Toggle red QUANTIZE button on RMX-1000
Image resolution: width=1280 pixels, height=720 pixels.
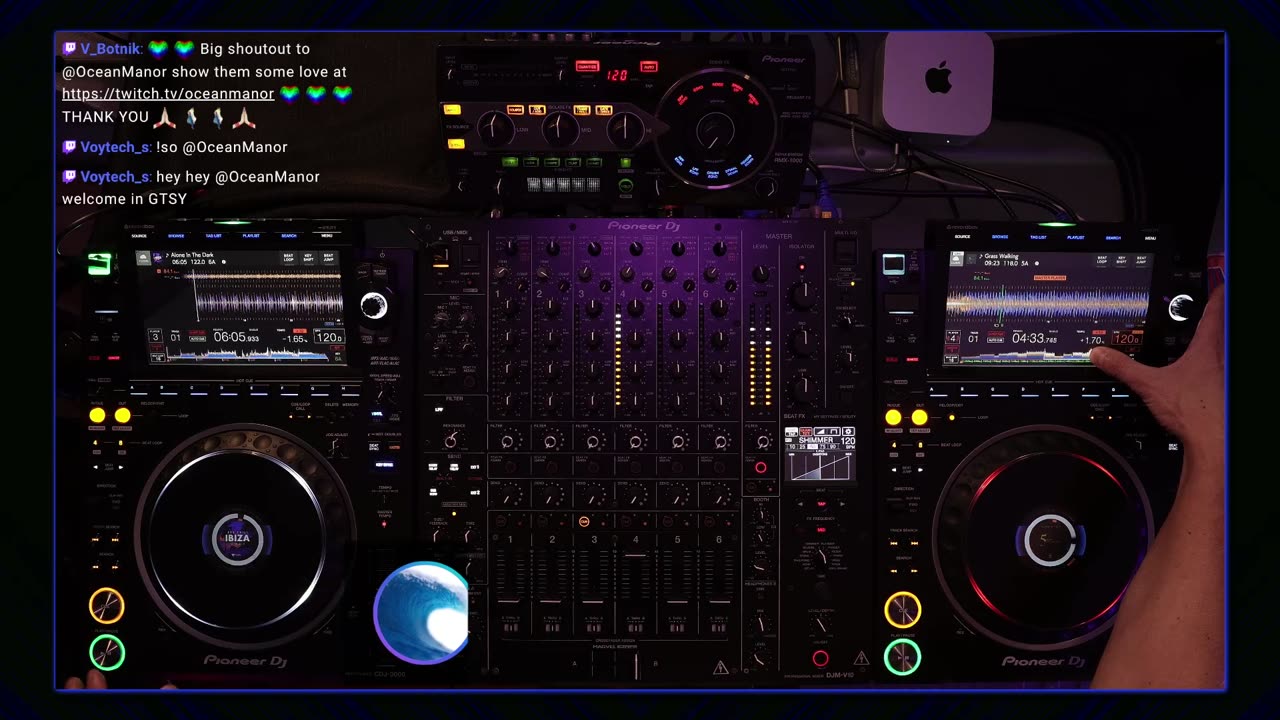(588, 67)
